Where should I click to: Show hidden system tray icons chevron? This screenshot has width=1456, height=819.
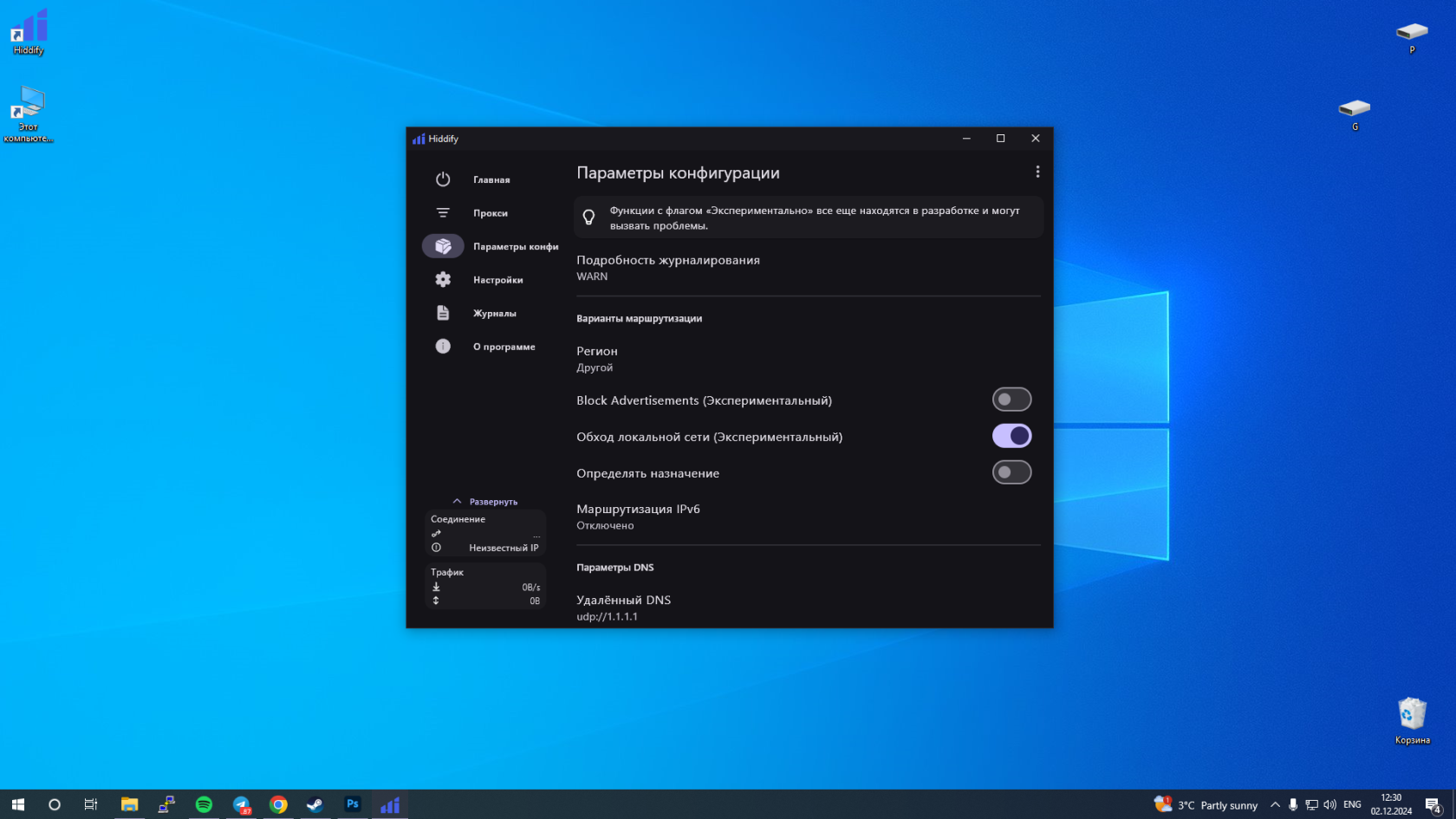pyautogui.click(x=1275, y=805)
